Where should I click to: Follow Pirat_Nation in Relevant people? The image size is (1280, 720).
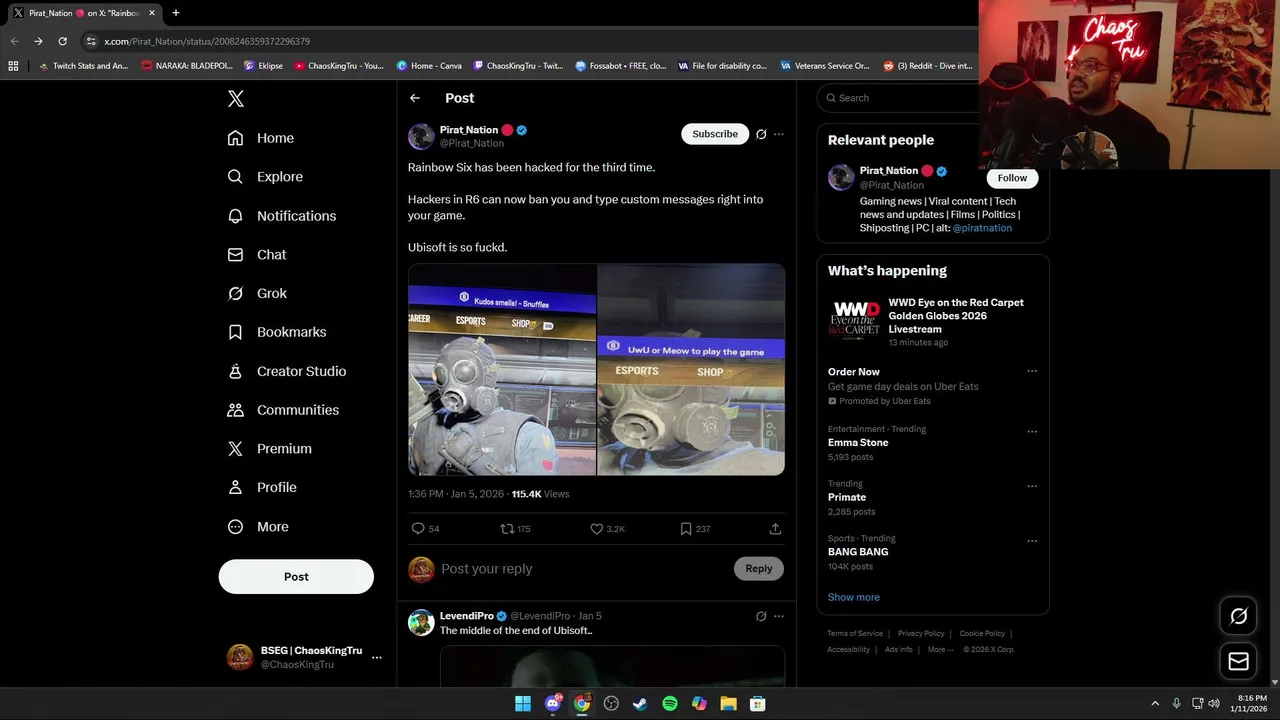(x=1012, y=178)
